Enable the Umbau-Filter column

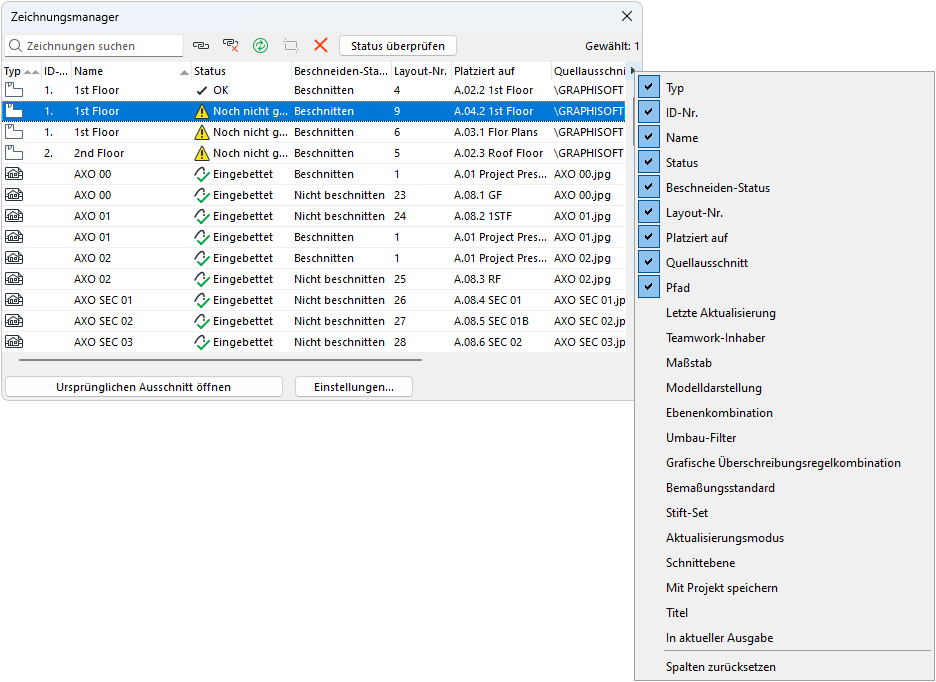coord(701,438)
